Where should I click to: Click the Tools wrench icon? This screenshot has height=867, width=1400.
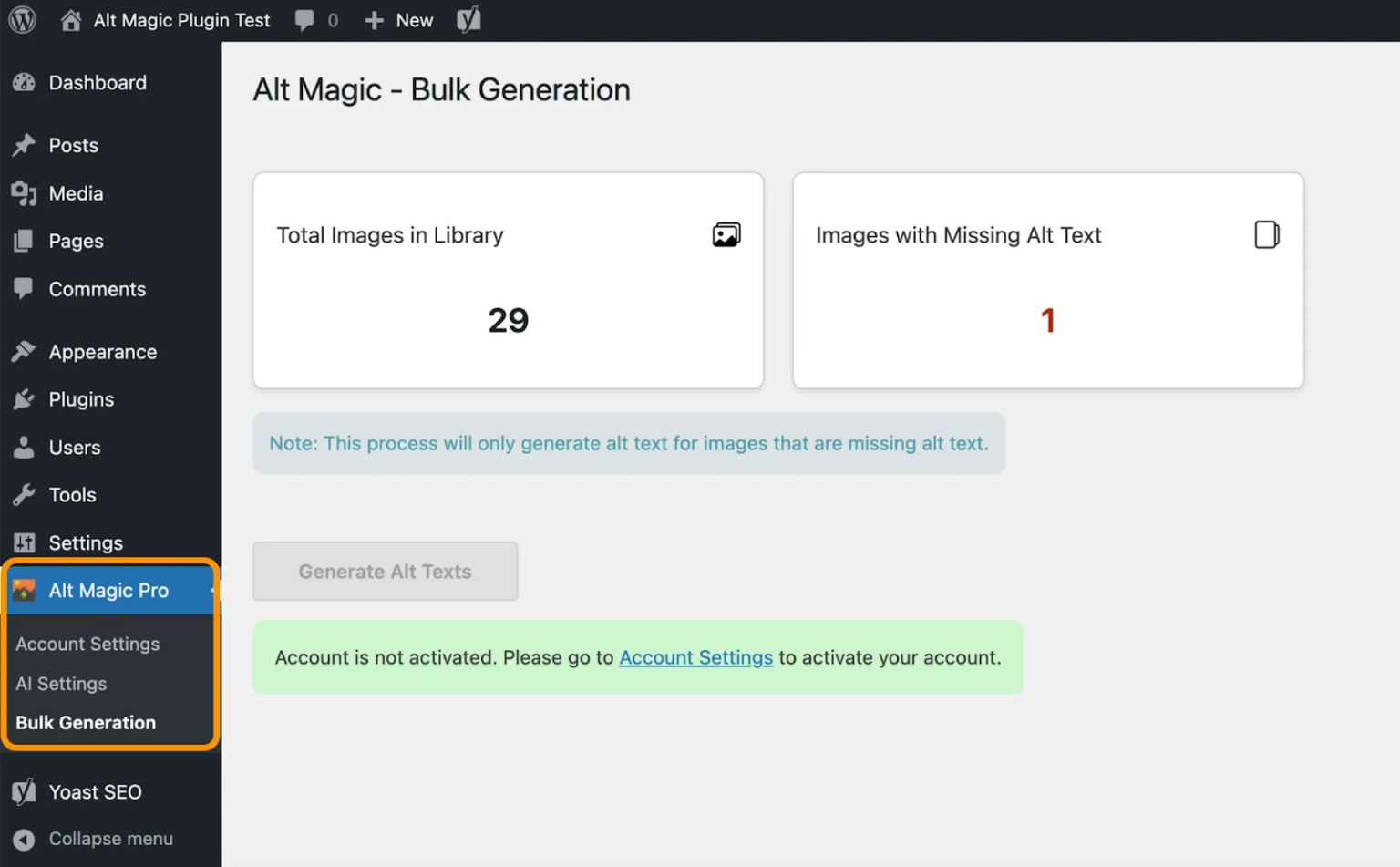[25, 495]
